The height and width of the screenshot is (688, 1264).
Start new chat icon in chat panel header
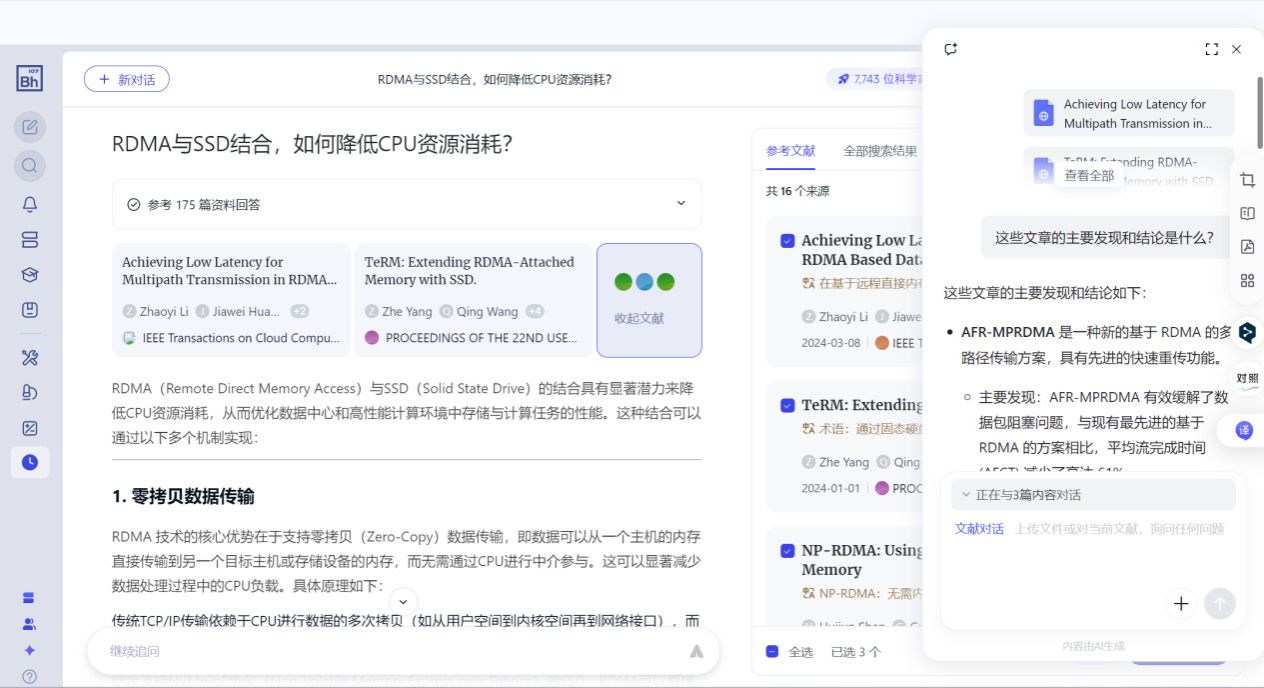951,49
